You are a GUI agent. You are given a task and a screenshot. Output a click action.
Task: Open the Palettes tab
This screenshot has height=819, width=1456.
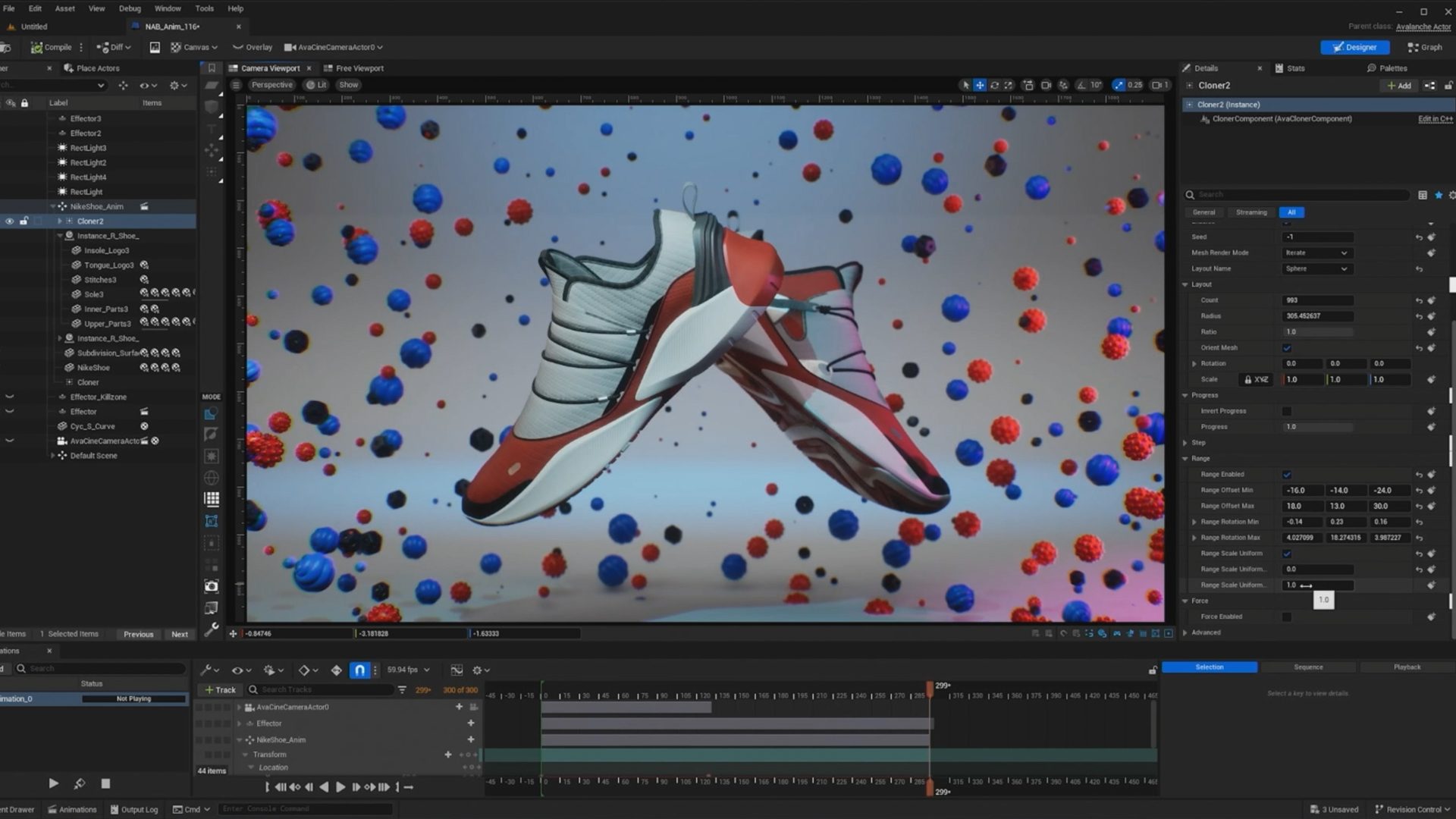[x=1387, y=68]
